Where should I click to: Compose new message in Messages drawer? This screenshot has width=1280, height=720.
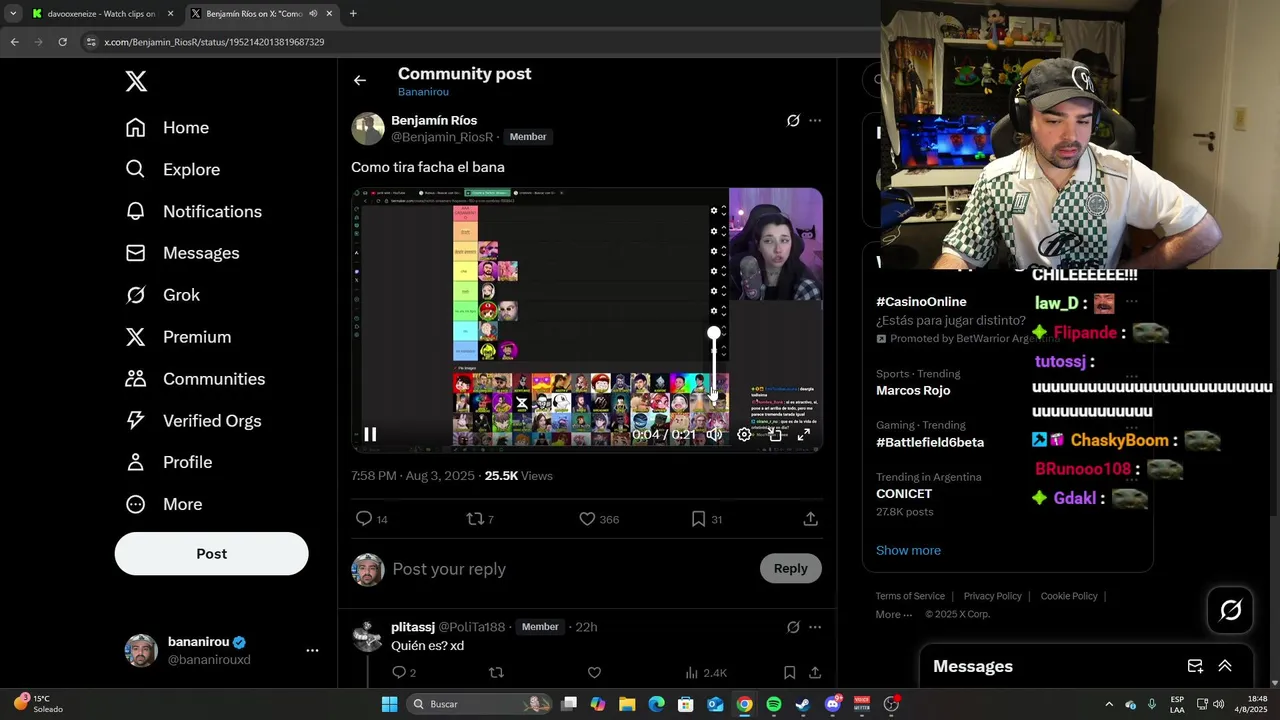pos(1195,666)
